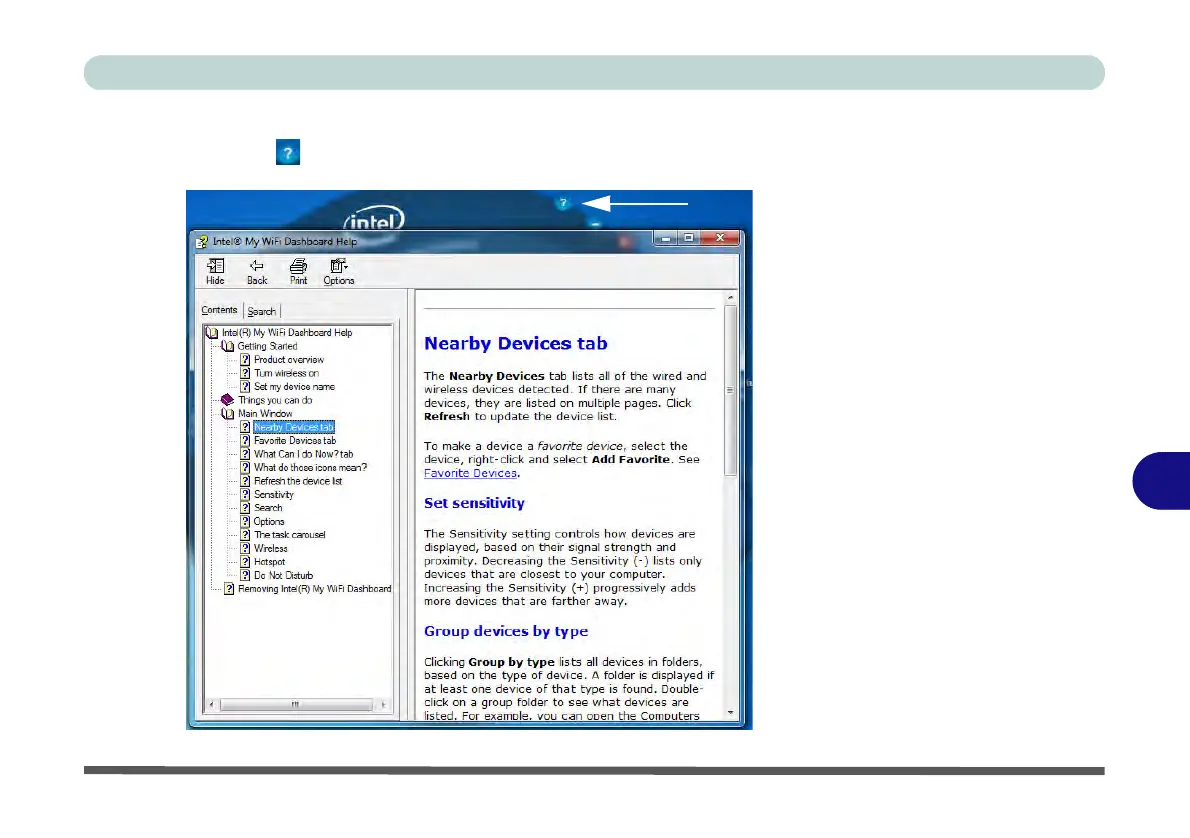
Task: Select the Favorite Devices tab topic
Action: [x=294, y=440]
